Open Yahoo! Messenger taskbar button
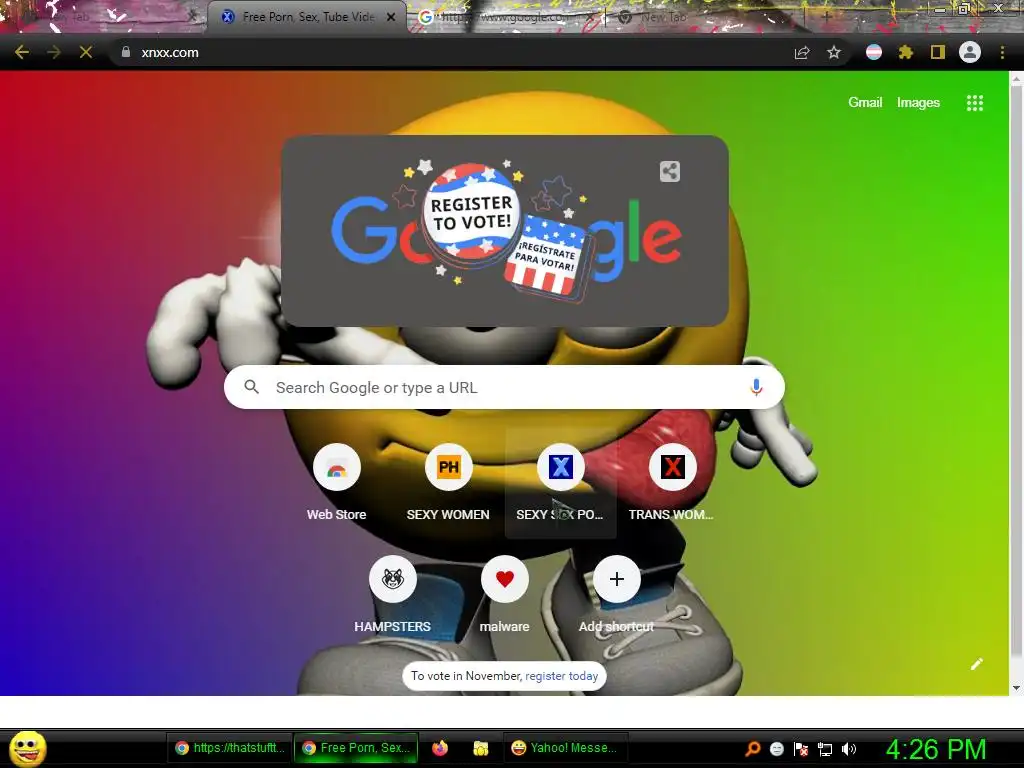 (x=565, y=748)
